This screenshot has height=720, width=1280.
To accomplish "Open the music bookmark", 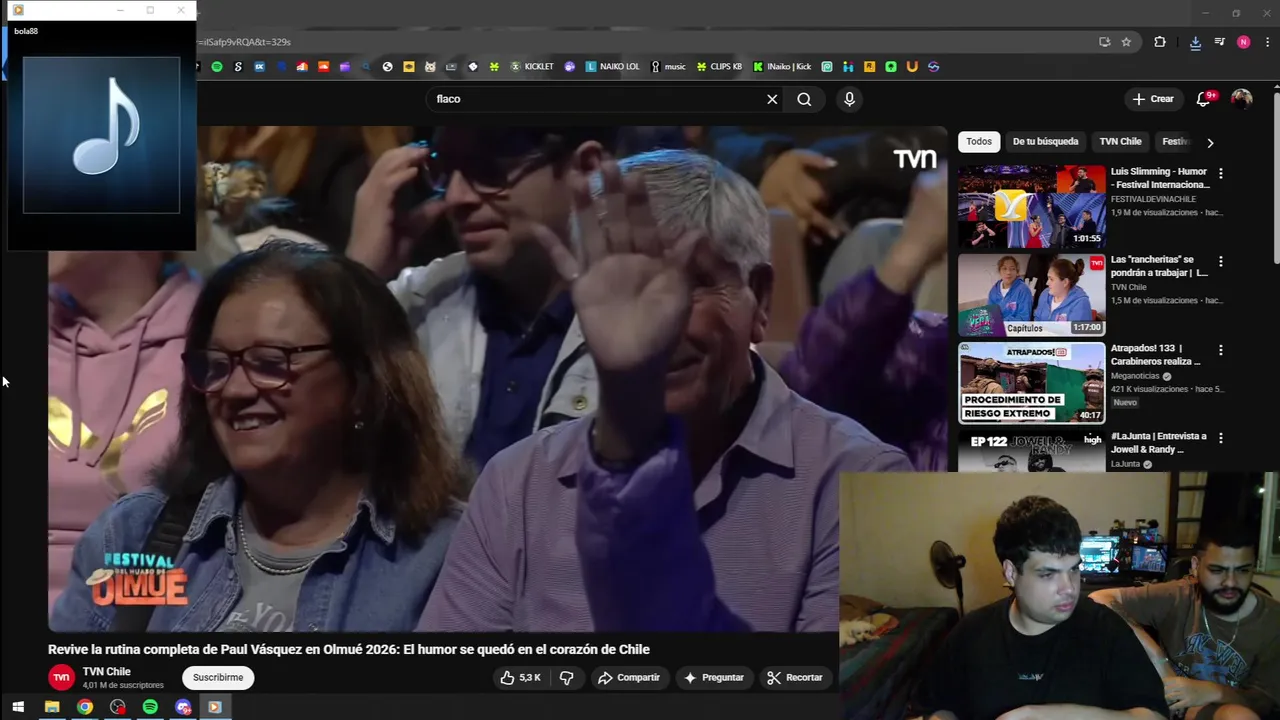I will (x=668, y=67).
